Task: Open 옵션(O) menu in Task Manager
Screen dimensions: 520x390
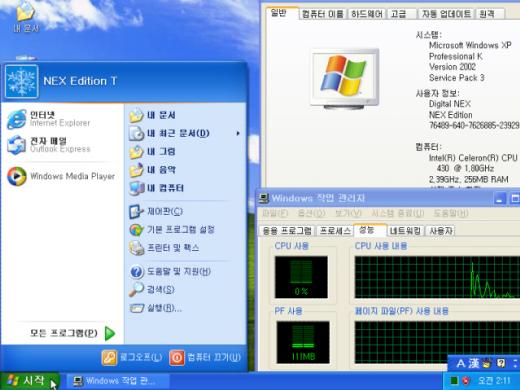Action: [311, 213]
